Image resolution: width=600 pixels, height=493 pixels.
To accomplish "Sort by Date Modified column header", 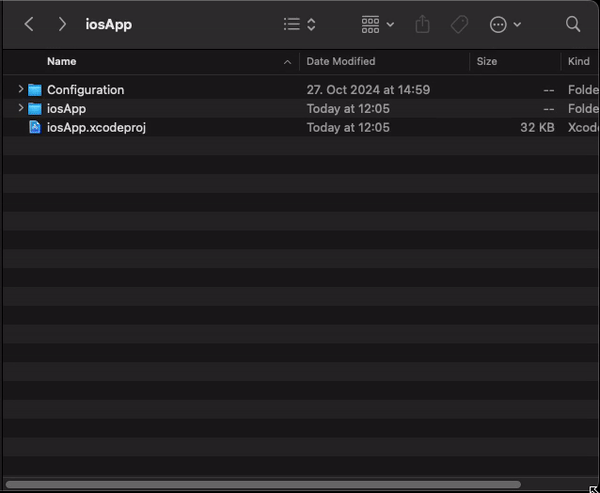I will 341,62.
